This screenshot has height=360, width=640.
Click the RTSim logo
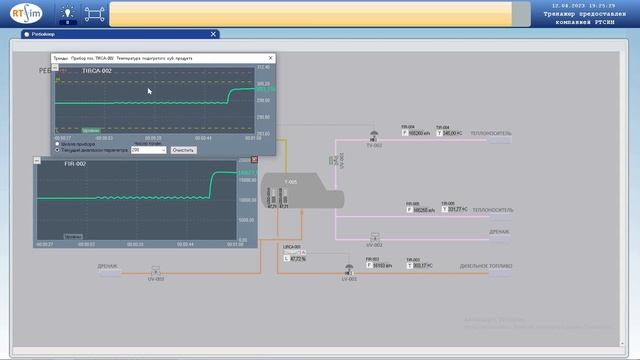coord(26,13)
